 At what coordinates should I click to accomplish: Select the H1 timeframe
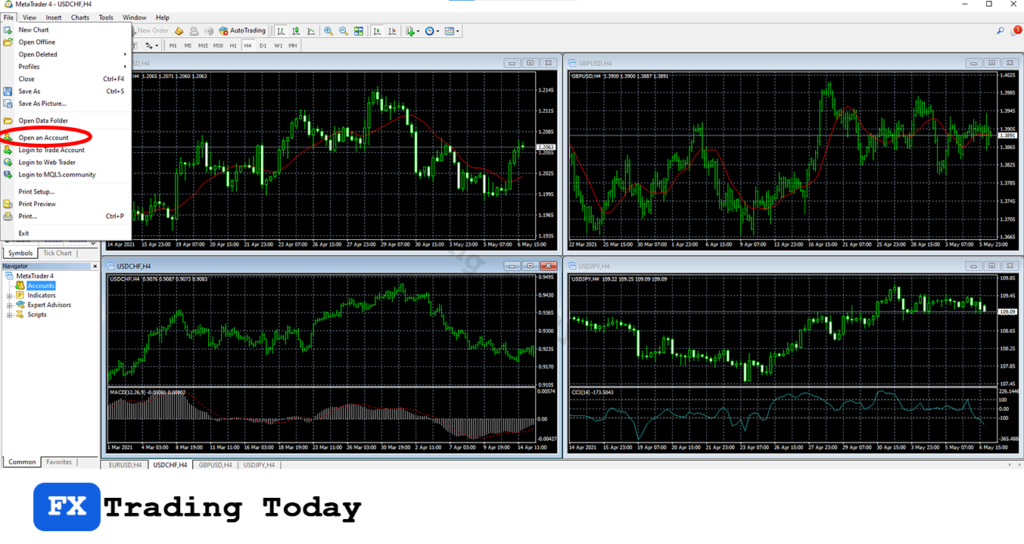tap(233, 46)
